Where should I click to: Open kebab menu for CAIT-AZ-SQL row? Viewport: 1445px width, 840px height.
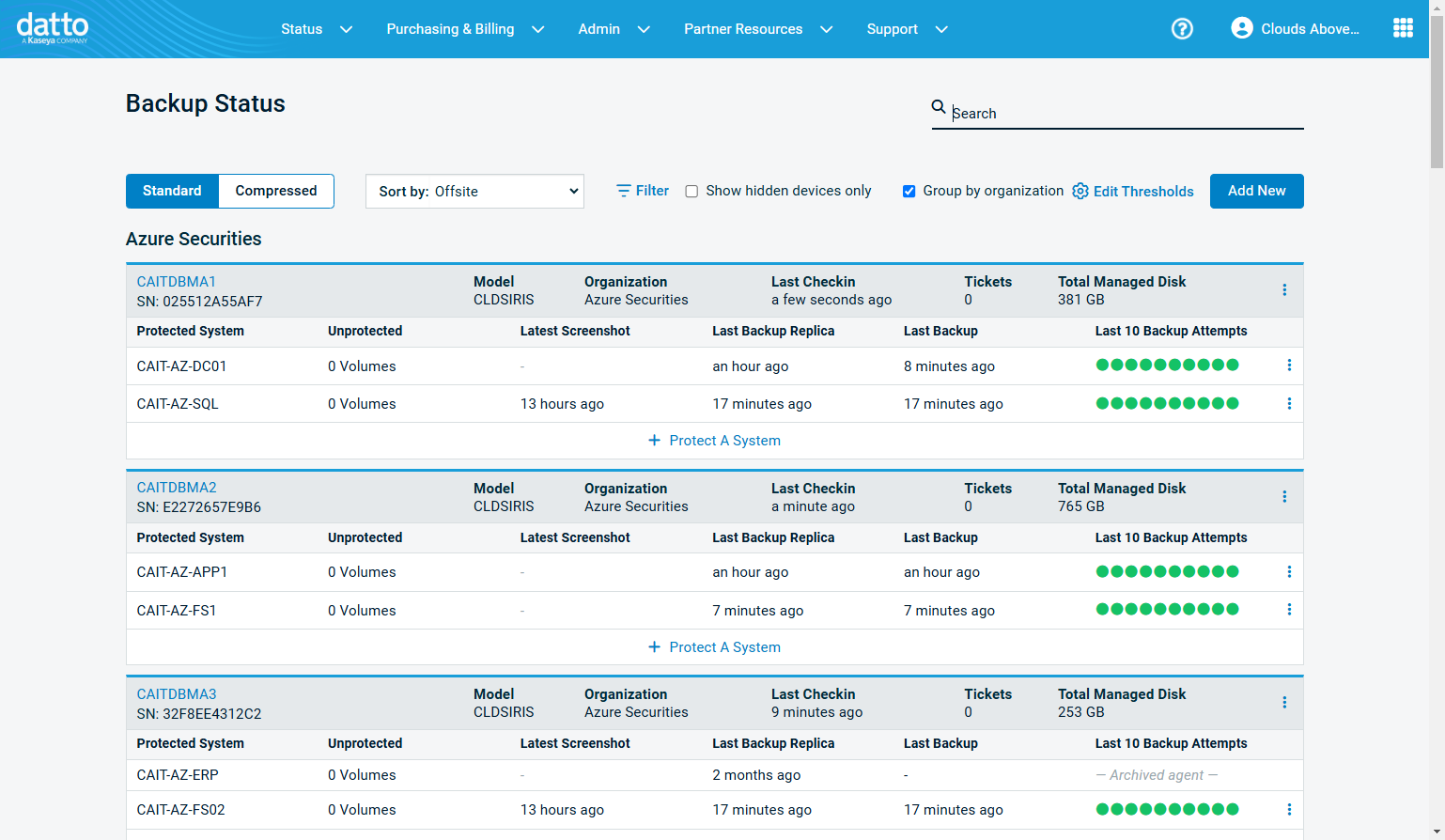click(1289, 404)
